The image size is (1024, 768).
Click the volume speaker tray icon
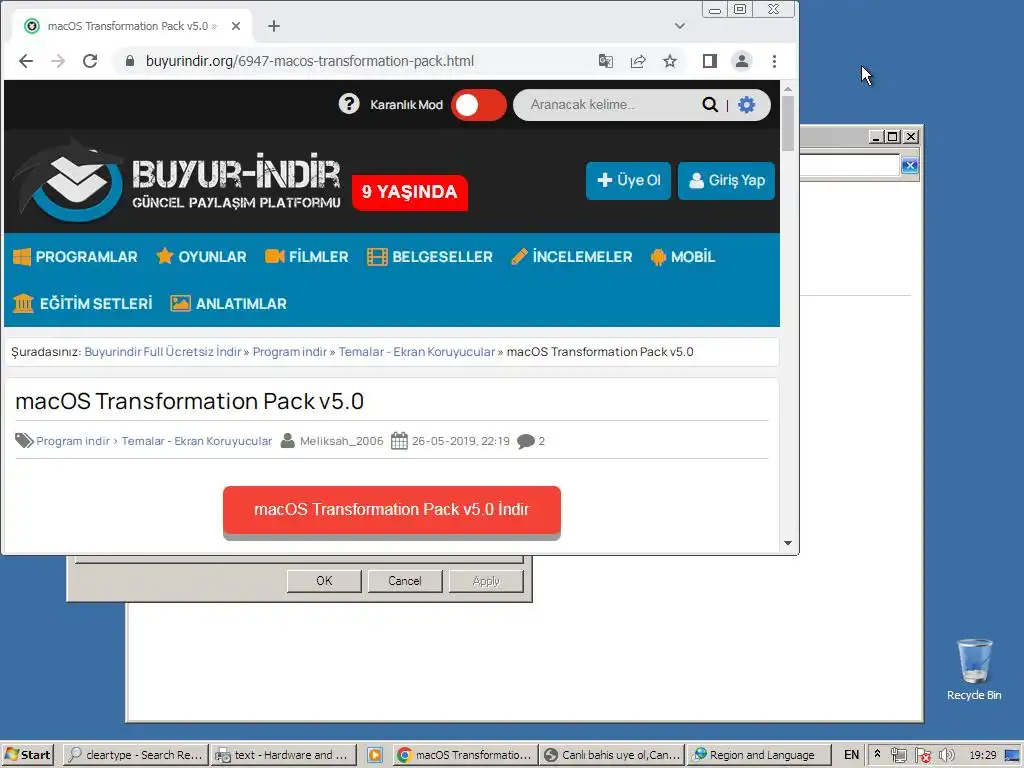pyautogui.click(x=946, y=755)
